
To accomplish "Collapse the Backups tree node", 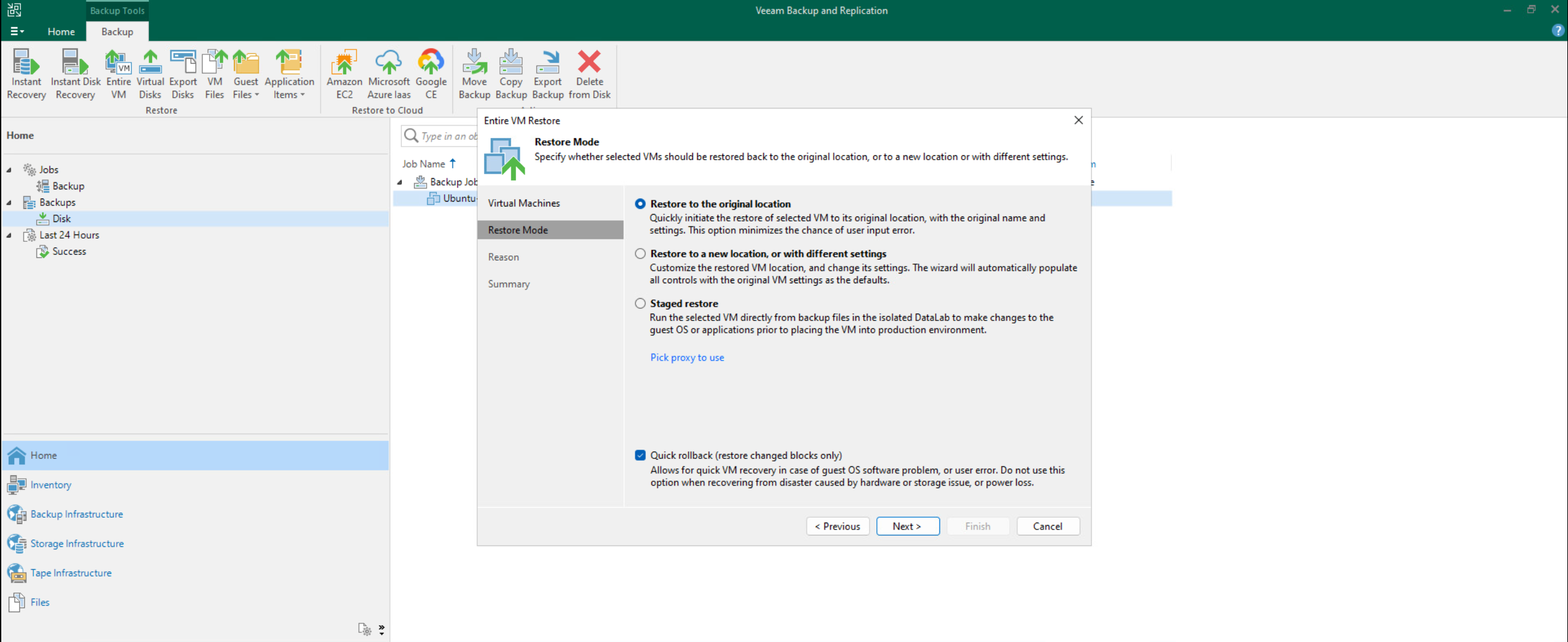I will pyautogui.click(x=9, y=202).
